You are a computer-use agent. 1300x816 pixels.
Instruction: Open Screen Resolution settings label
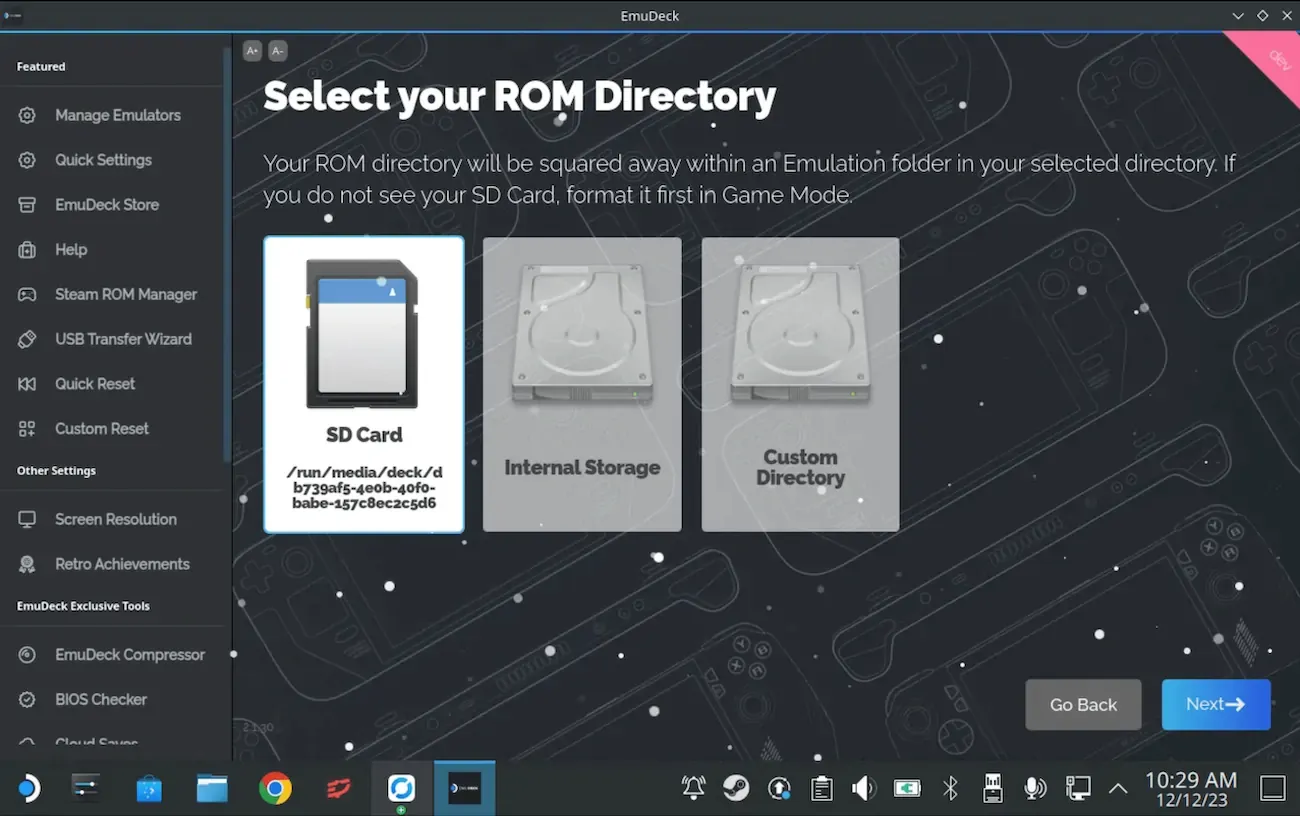(x=116, y=520)
